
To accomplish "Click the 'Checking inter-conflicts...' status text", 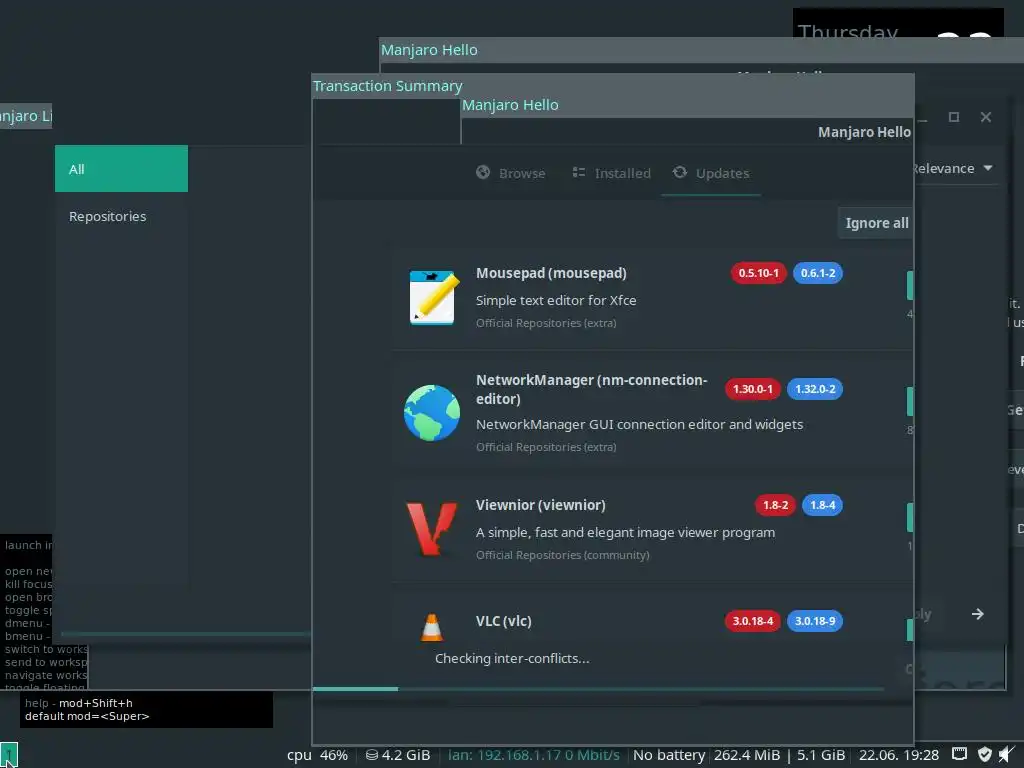I will click(512, 658).
